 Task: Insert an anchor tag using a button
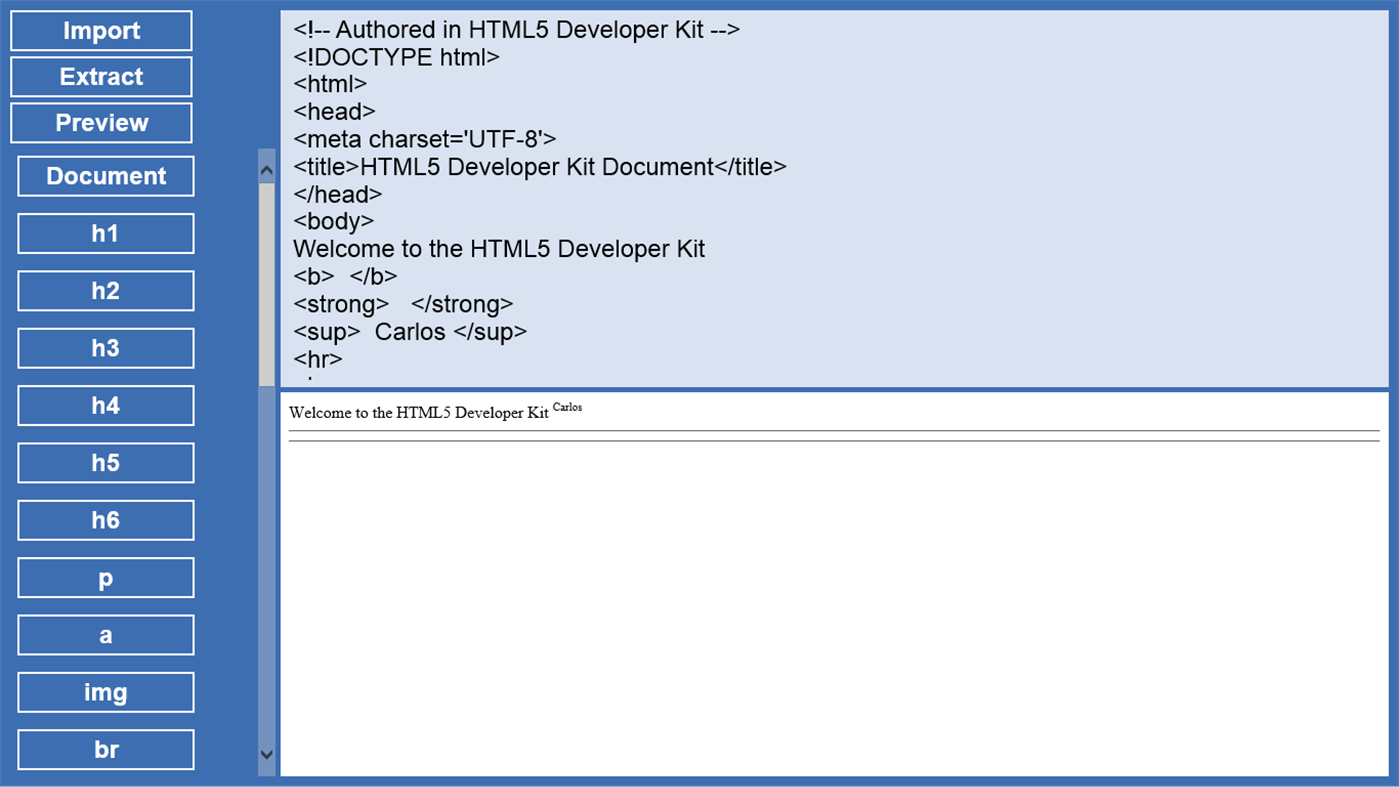pyautogui.click(x=105, y=634)
